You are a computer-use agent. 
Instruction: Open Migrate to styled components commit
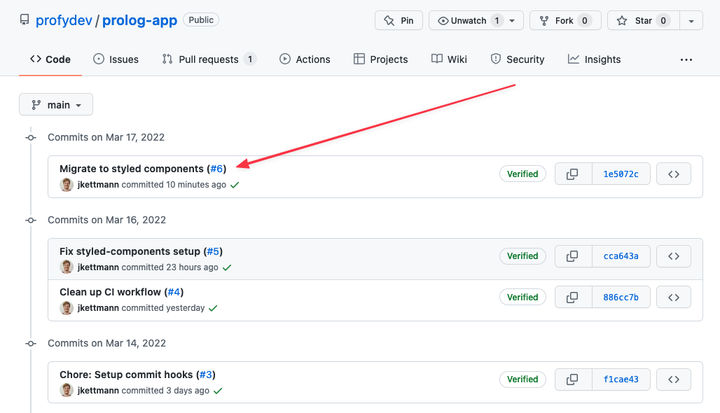point(131,169)
